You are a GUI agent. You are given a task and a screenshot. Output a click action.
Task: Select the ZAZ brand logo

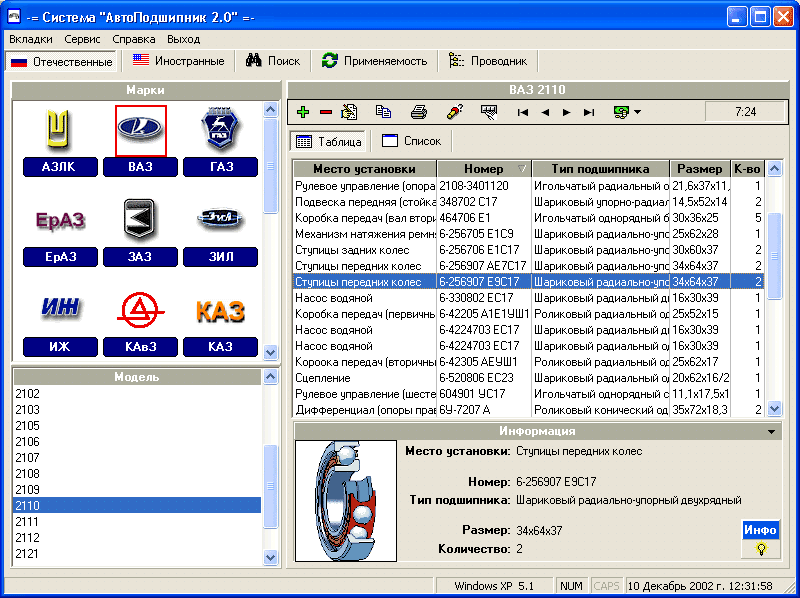click(x=140, y=220)
